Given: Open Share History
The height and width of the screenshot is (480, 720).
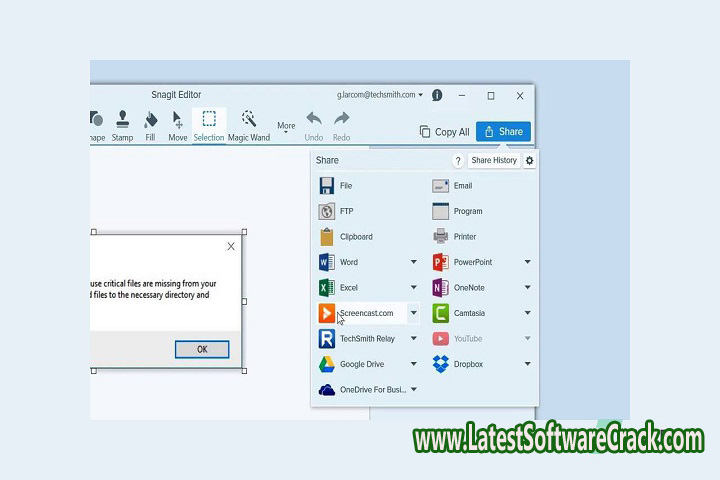Looking at the screenshot, I should point(494,160).
